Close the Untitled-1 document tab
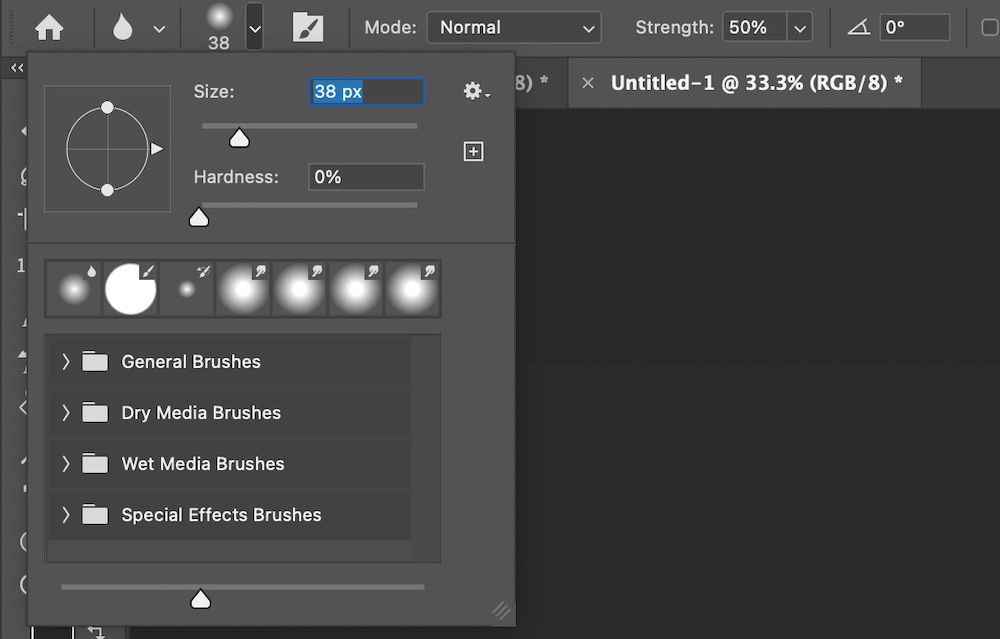1000x639 pixels. [588, 83]
